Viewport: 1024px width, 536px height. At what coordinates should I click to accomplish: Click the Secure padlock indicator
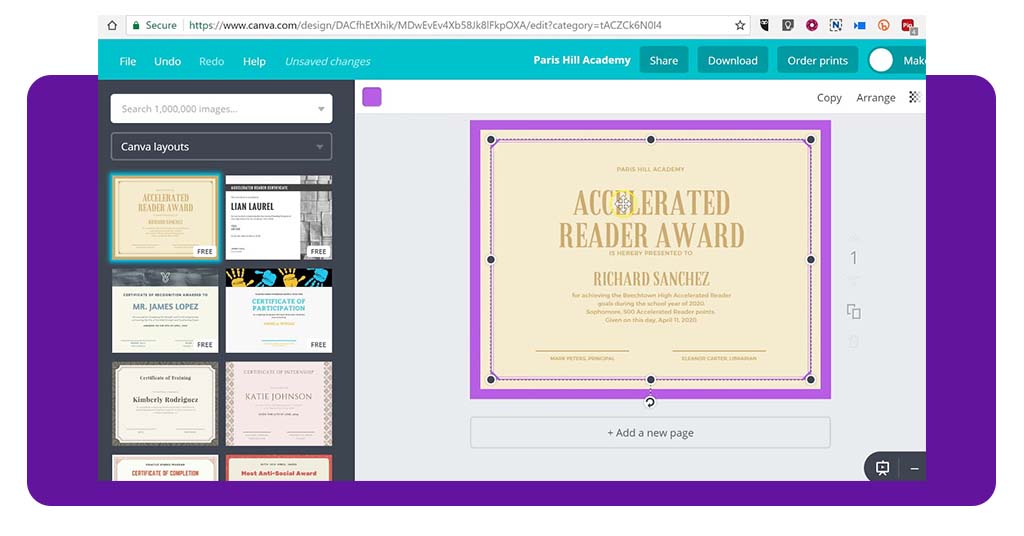point(154,25)
